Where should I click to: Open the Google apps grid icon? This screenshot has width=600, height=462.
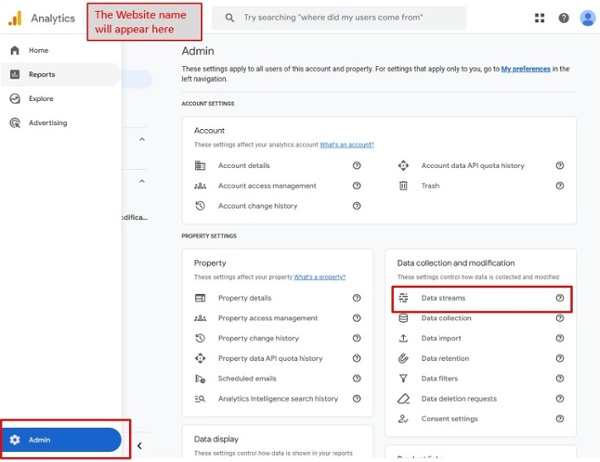540,18
